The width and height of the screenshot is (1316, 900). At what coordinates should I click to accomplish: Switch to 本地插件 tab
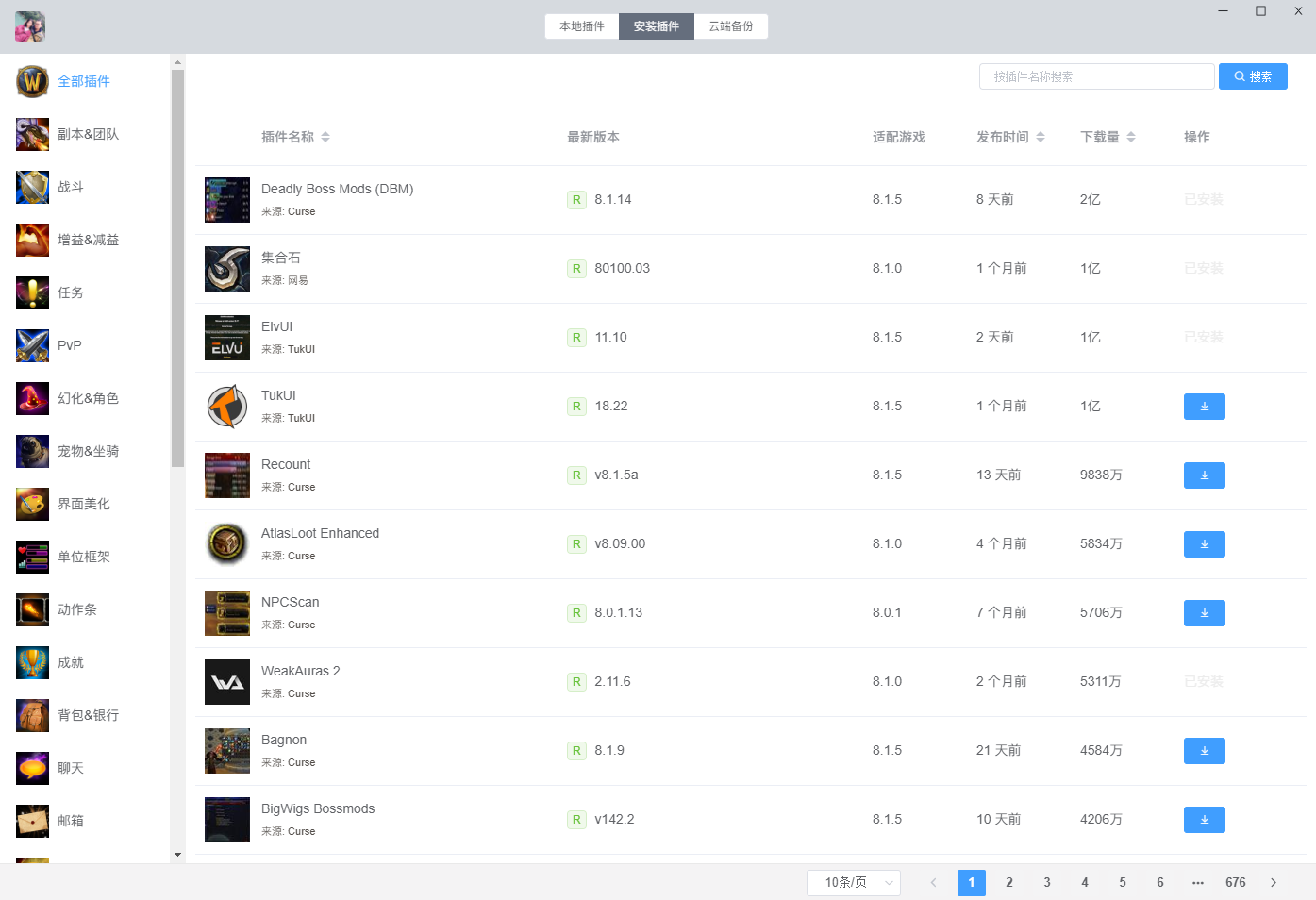(582, 26)
